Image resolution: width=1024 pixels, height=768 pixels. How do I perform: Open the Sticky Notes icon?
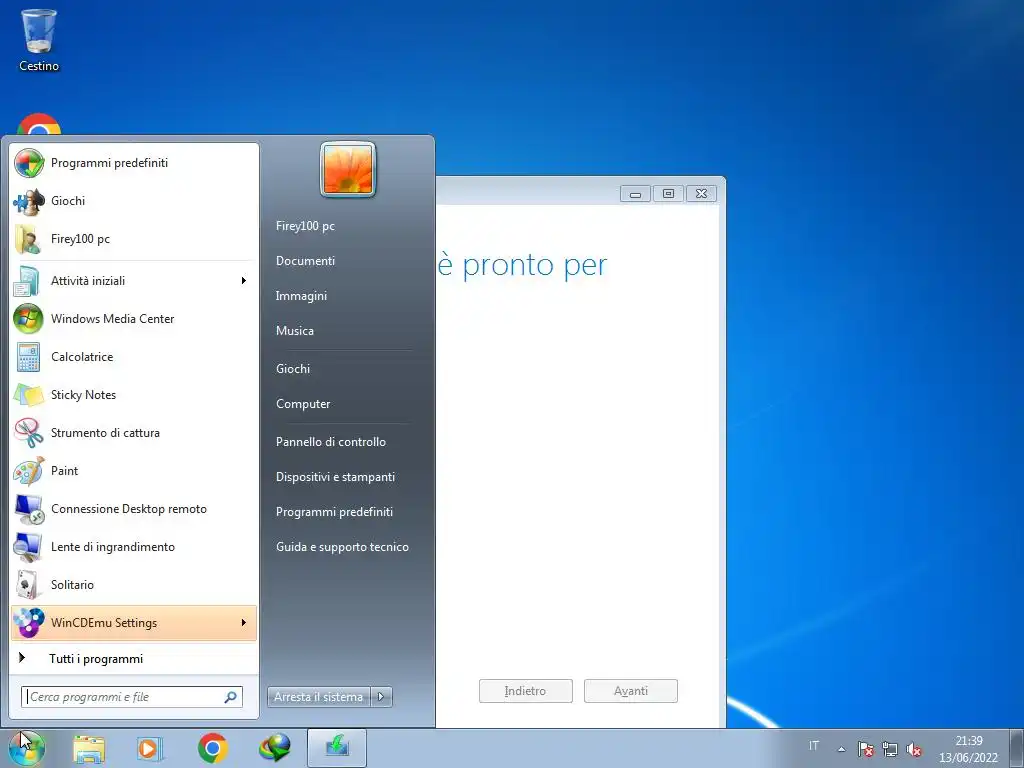29,394
